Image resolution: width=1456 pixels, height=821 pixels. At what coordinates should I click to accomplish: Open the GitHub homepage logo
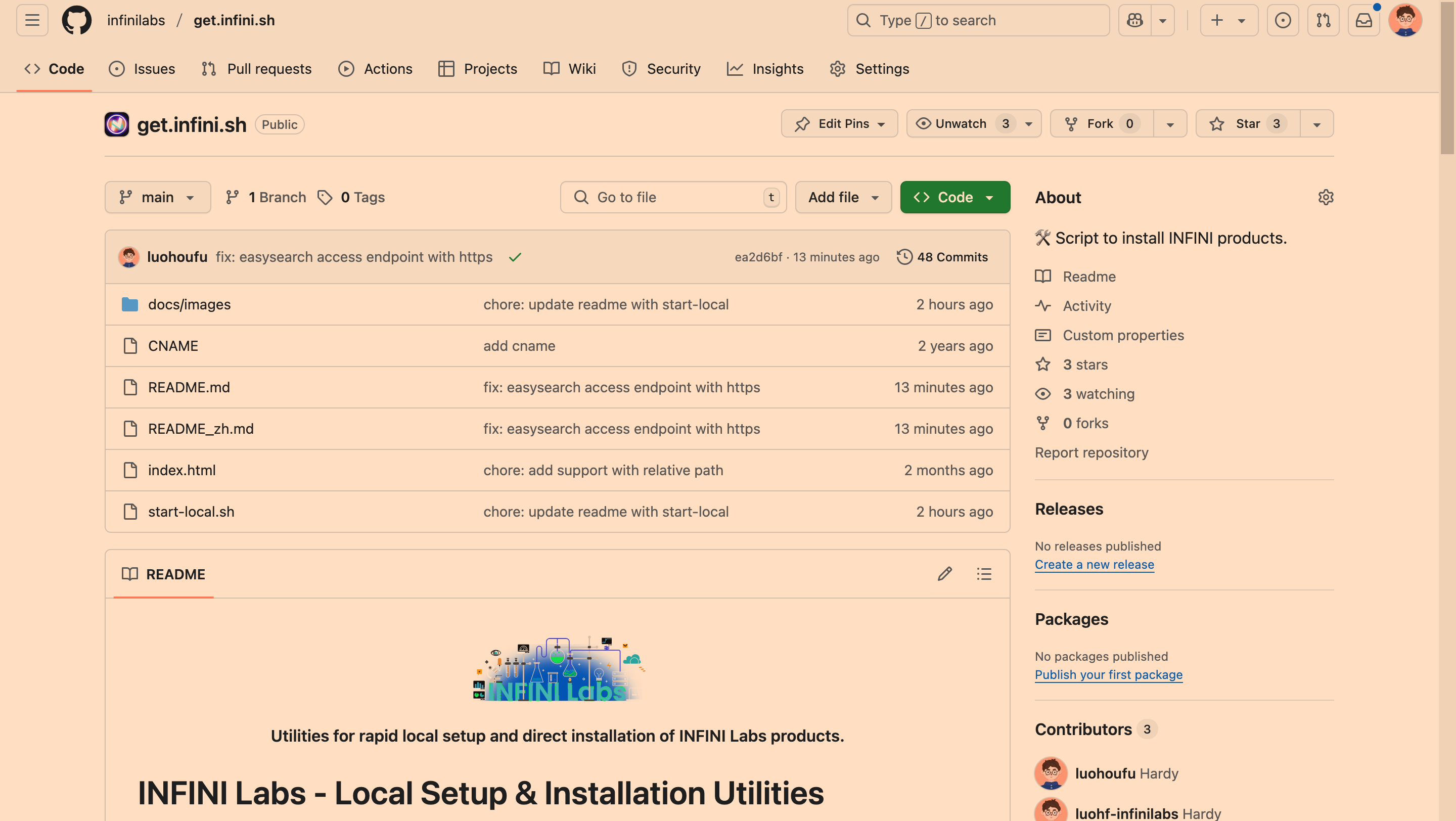click(76, 20)
